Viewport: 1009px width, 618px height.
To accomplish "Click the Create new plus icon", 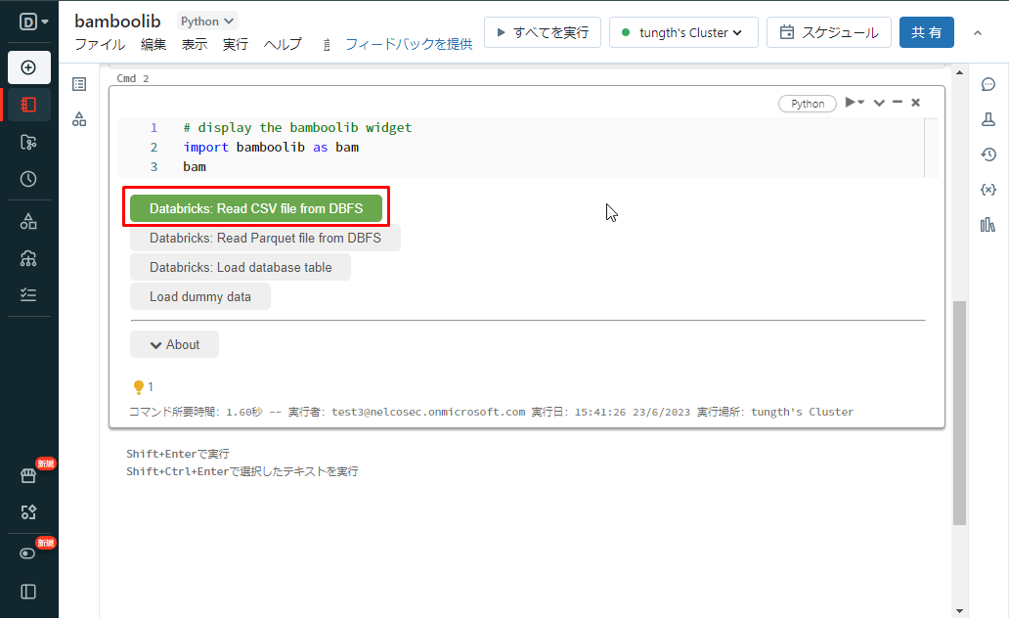I will pyautogui.click(x=29, y=68).
